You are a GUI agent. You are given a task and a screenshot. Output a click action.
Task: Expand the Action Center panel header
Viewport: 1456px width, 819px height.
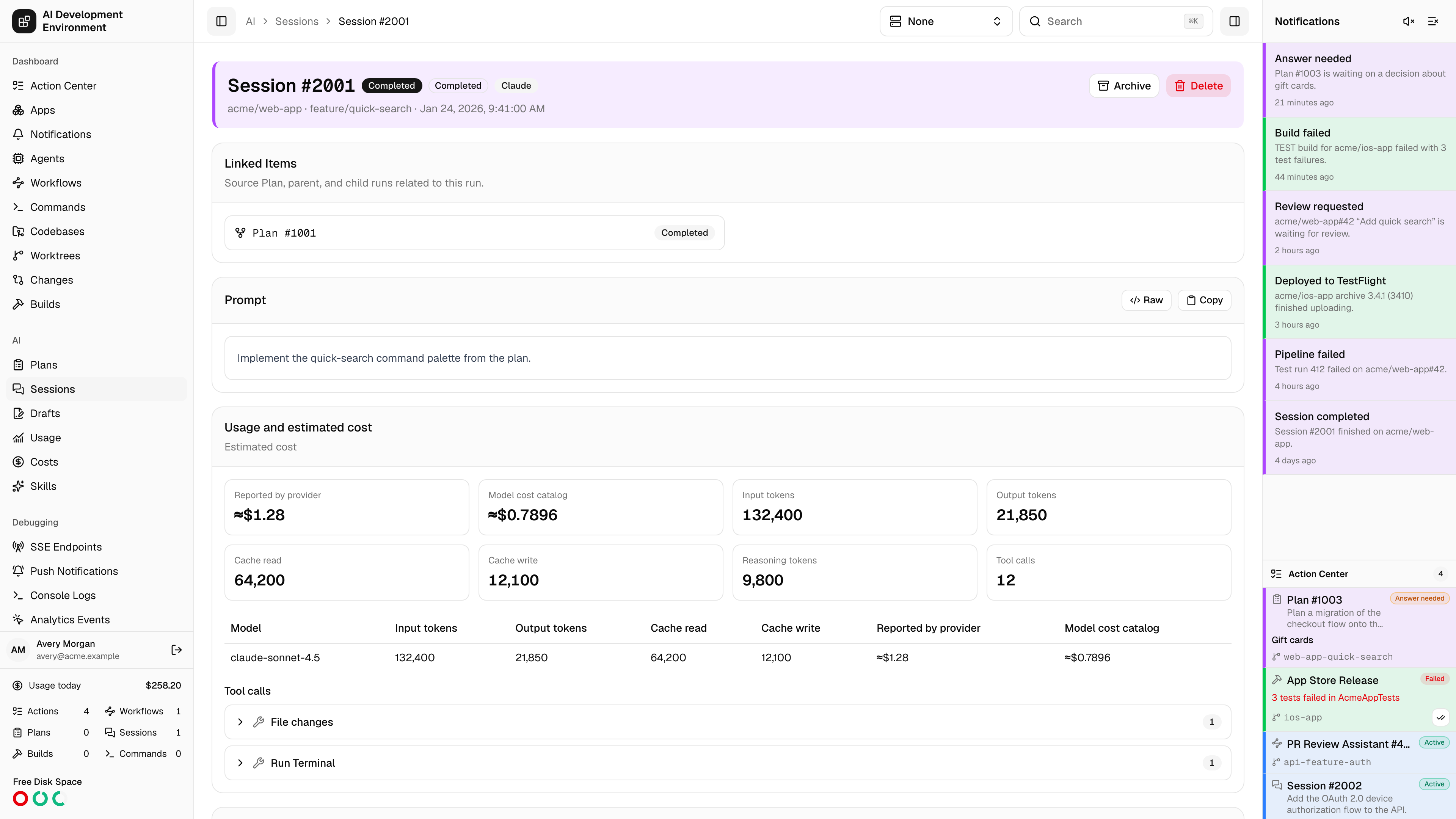tap(1359, 574)
